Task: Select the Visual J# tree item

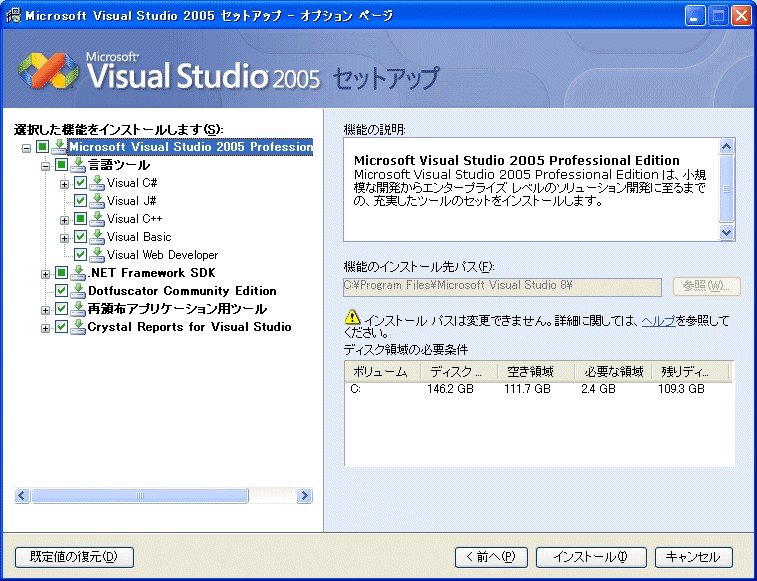Action: pyautogui.click(x=131, y=201)
